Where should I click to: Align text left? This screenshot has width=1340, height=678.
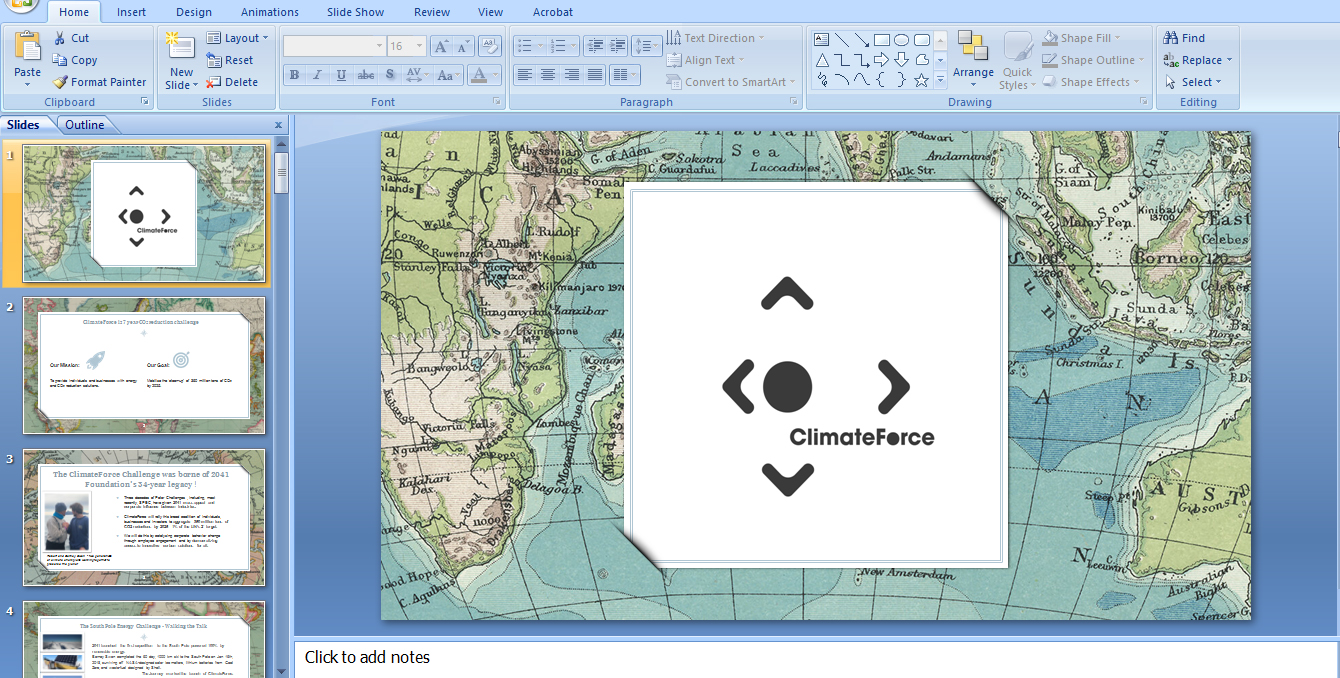coord(524,75)
